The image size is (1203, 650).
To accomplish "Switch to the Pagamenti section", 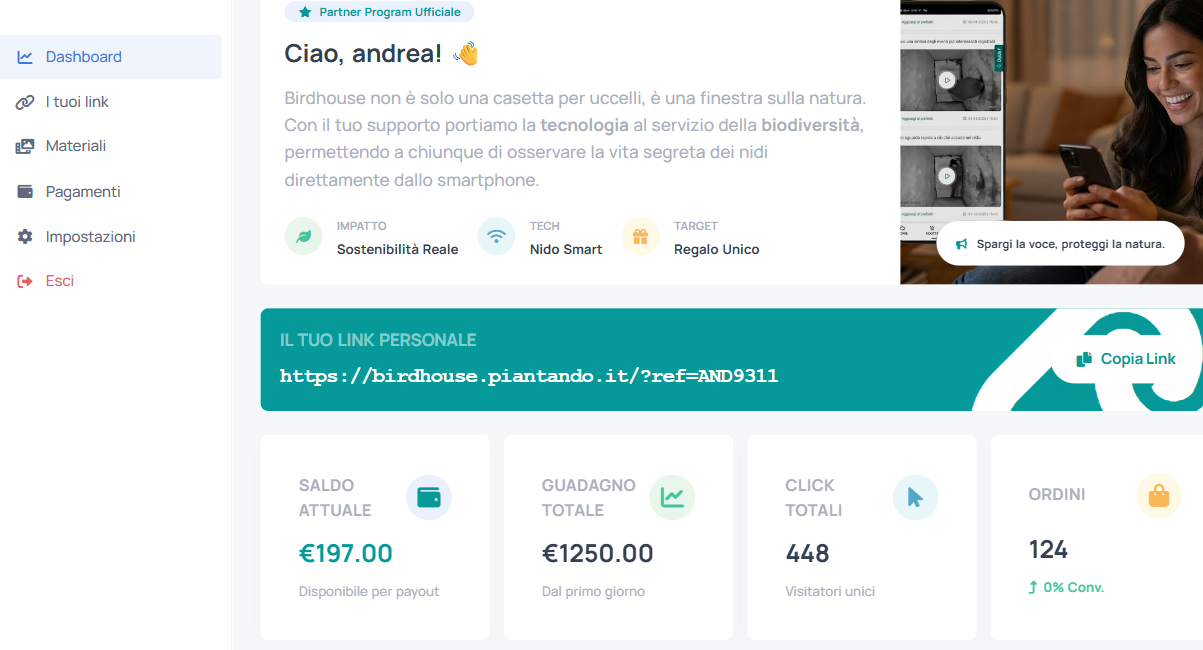I will click(x=83, y=191).
